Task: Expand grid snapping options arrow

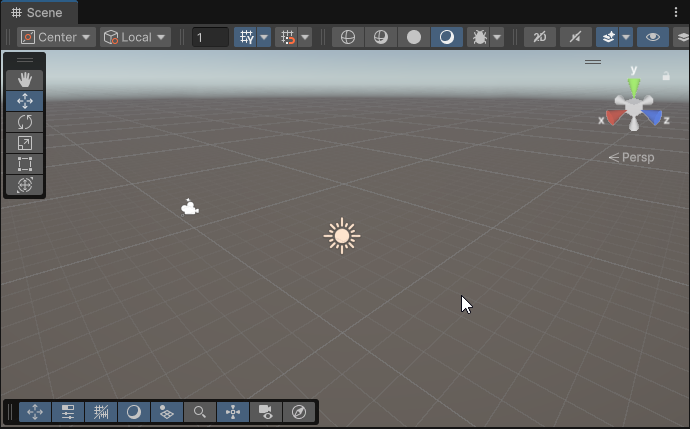Action: click(x=305, y=37)
